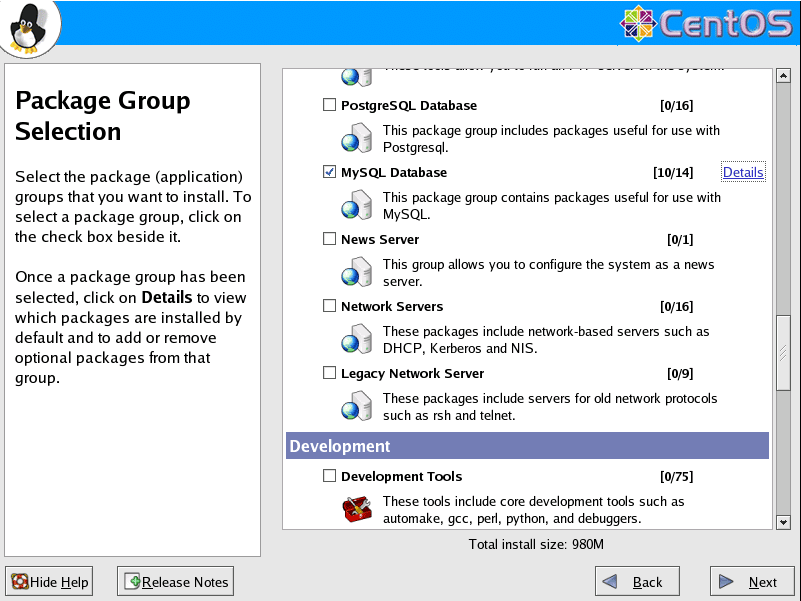The height and width of the screenshot is (601, 801).
Task: Click the CentOS logo in header
Action: (x=706, y=23)
